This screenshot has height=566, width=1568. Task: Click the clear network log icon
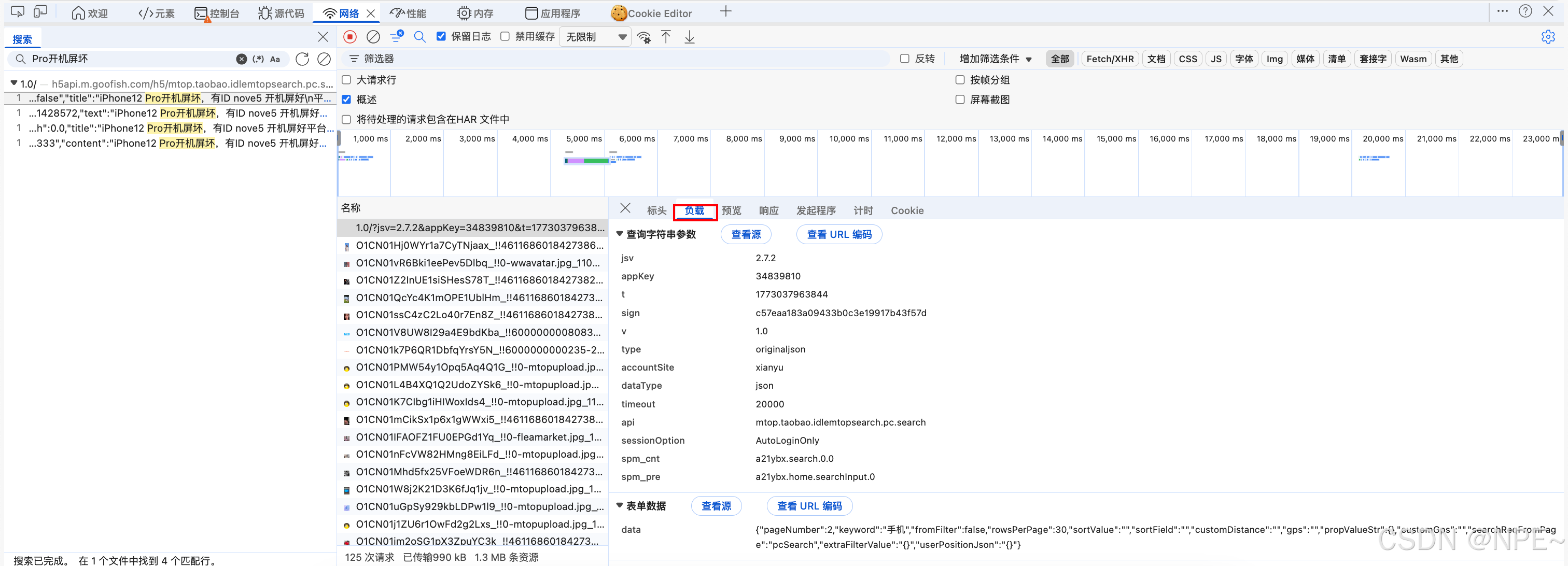373,37
